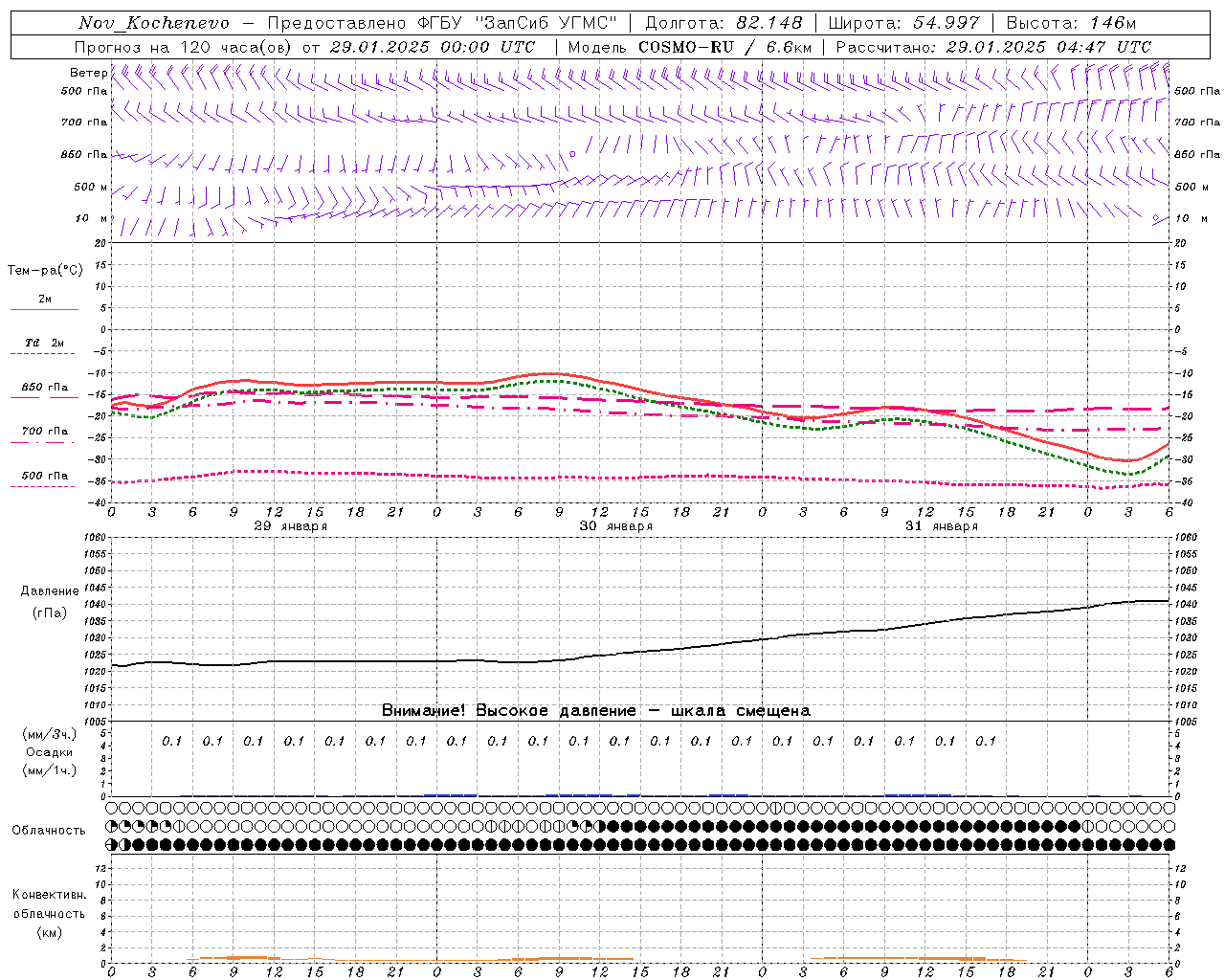Click the Nov_Kochenevo station title
Screen dimensions: 1225x980
click(x=154, y=23)
